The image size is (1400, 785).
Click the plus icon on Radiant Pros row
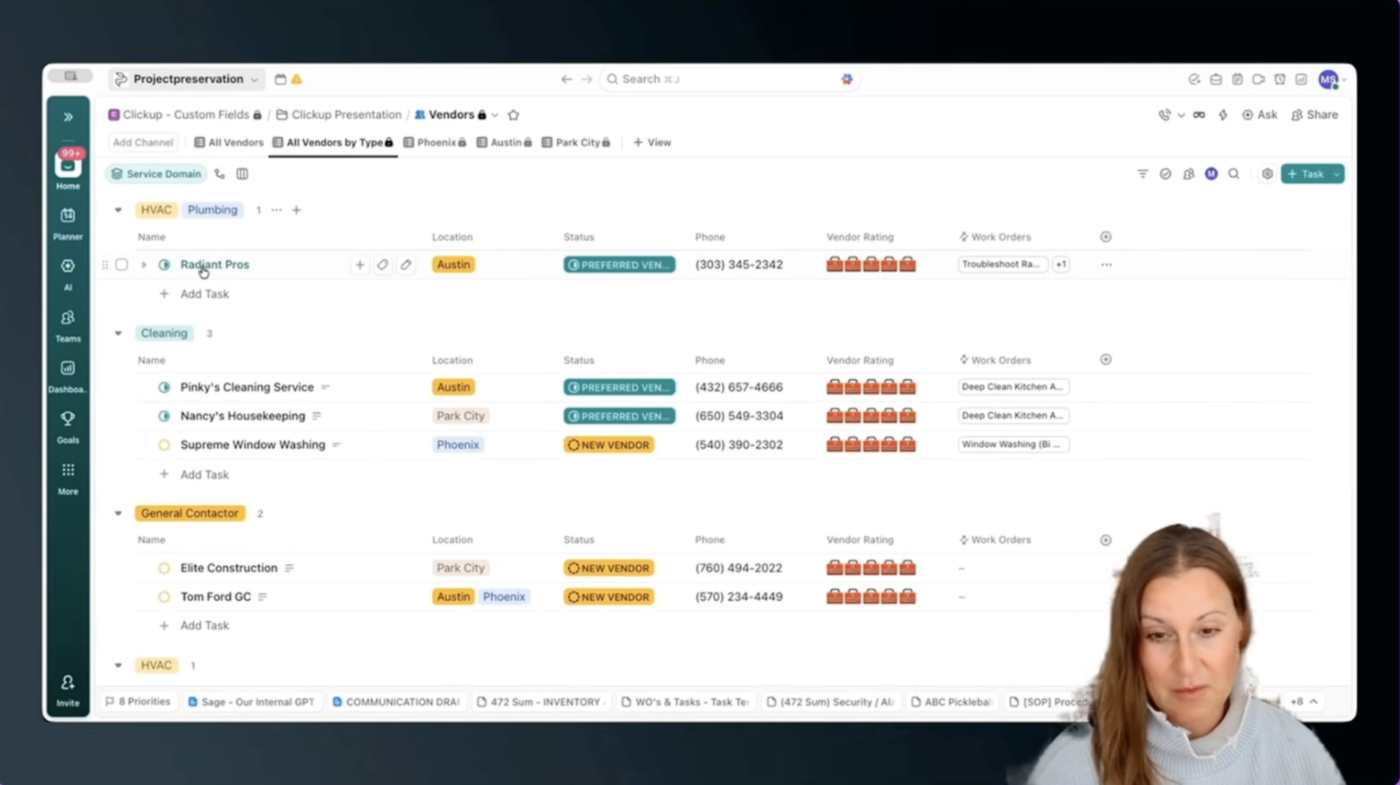point(360,265)
